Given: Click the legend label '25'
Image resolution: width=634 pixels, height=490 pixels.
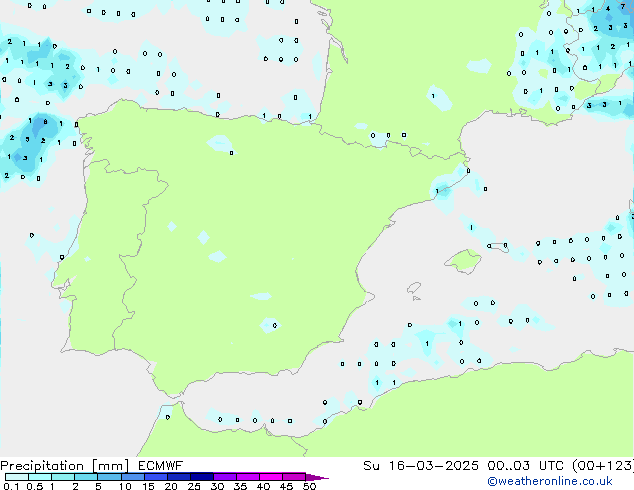Looking at the screenshot, I should pos(194,486).
